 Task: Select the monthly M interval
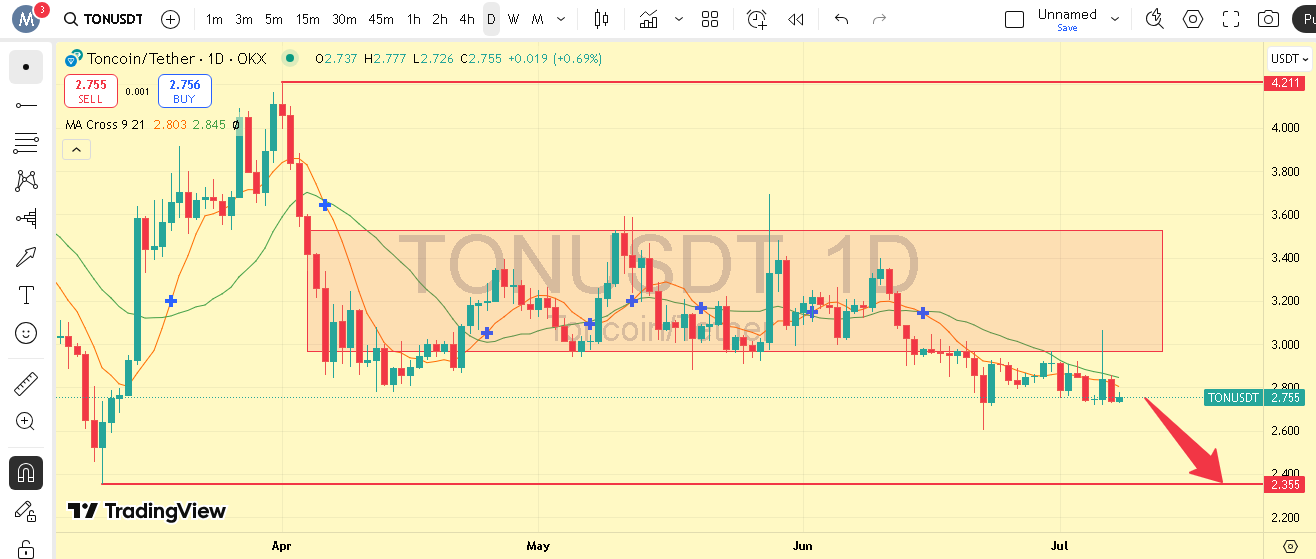pos(538,19)
